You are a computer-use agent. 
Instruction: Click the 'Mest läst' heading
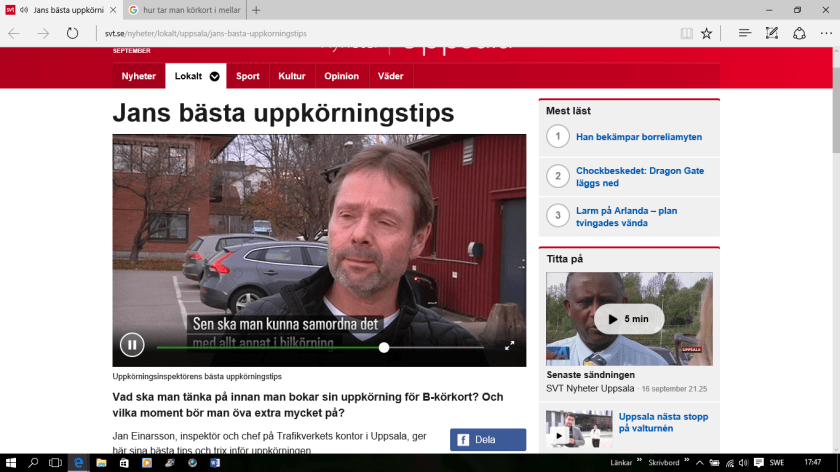coord(568,111)
